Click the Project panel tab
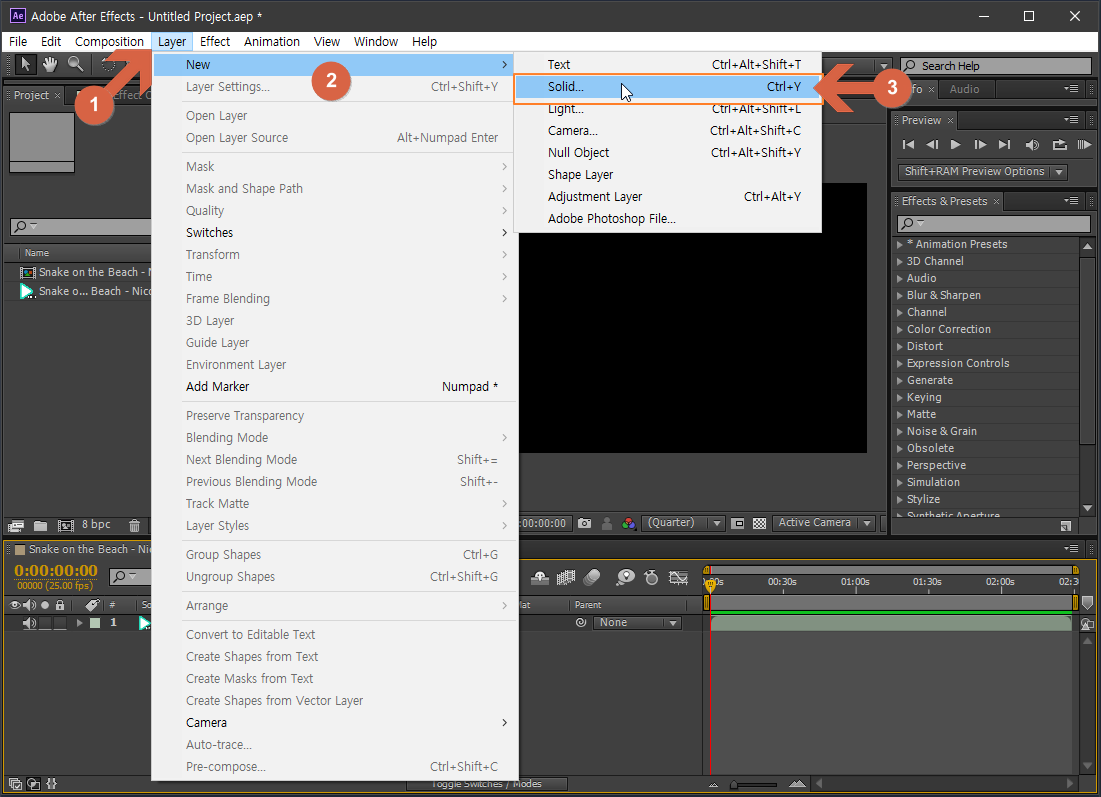This screenshot has height=797, width=1101. (x=32, y=95)
